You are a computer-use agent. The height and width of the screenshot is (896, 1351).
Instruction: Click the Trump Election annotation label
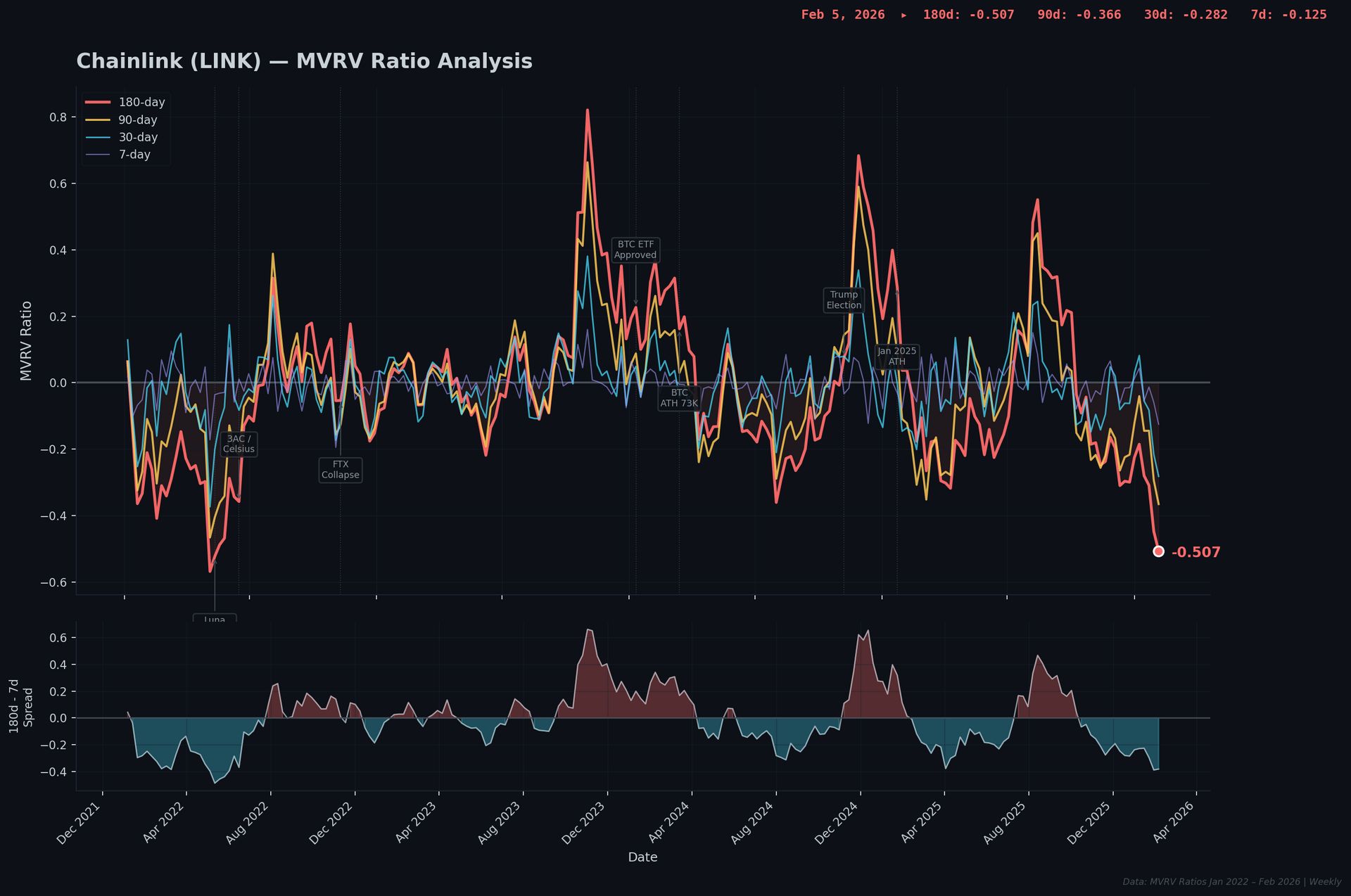[x=844, y=300]
